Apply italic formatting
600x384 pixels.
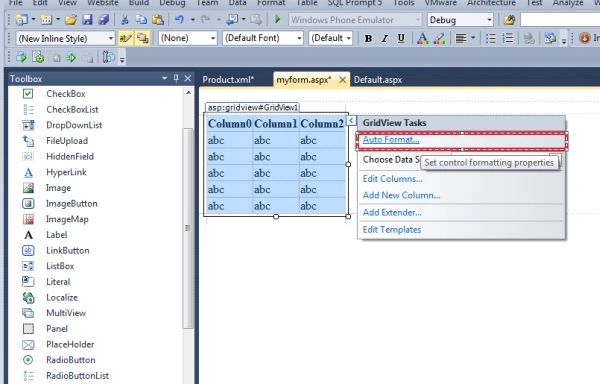pyautogui.click(x=385, y=38)
